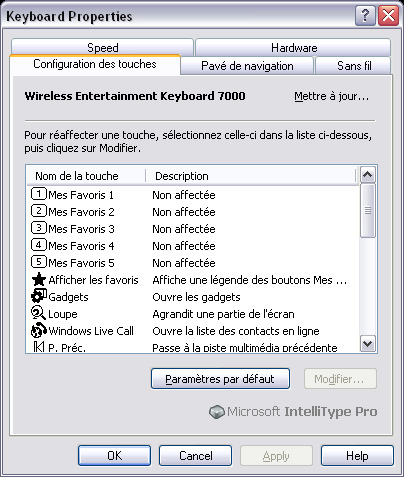The image size is (404, 477).
Task: Click the star icon for Afficher les favoris
Action: tap(39, 279)
